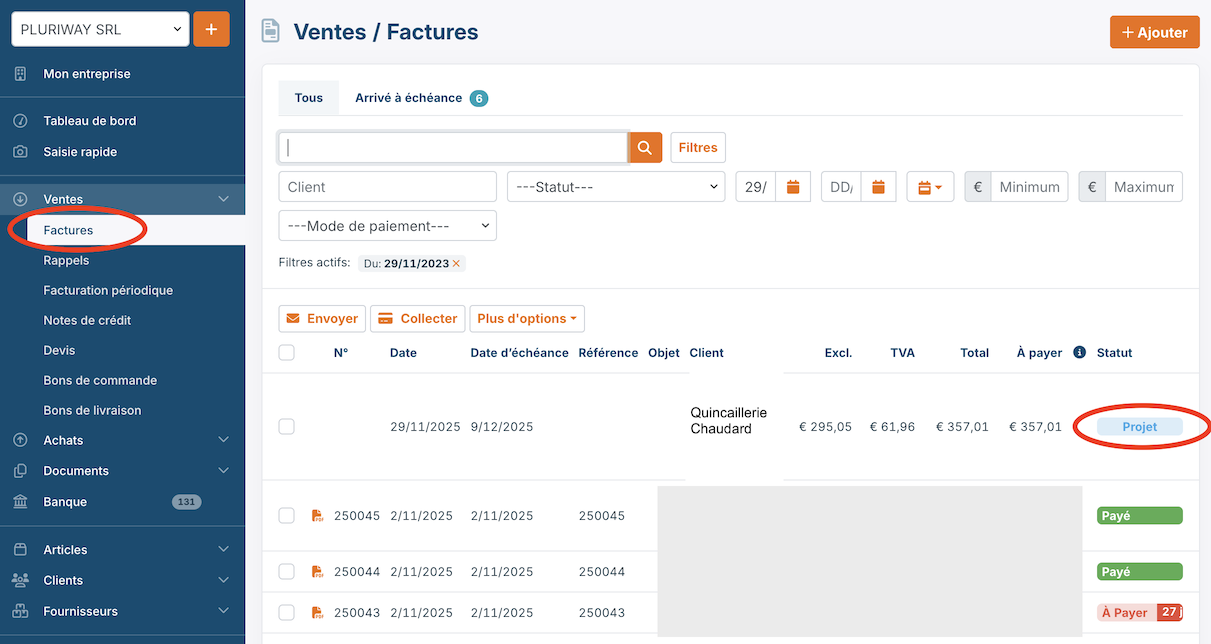The width and height of the screenshot is (1211, 644).
Task: Open PDF for invoice 250043
Action: pyautogui.click(x=317, y=613)
